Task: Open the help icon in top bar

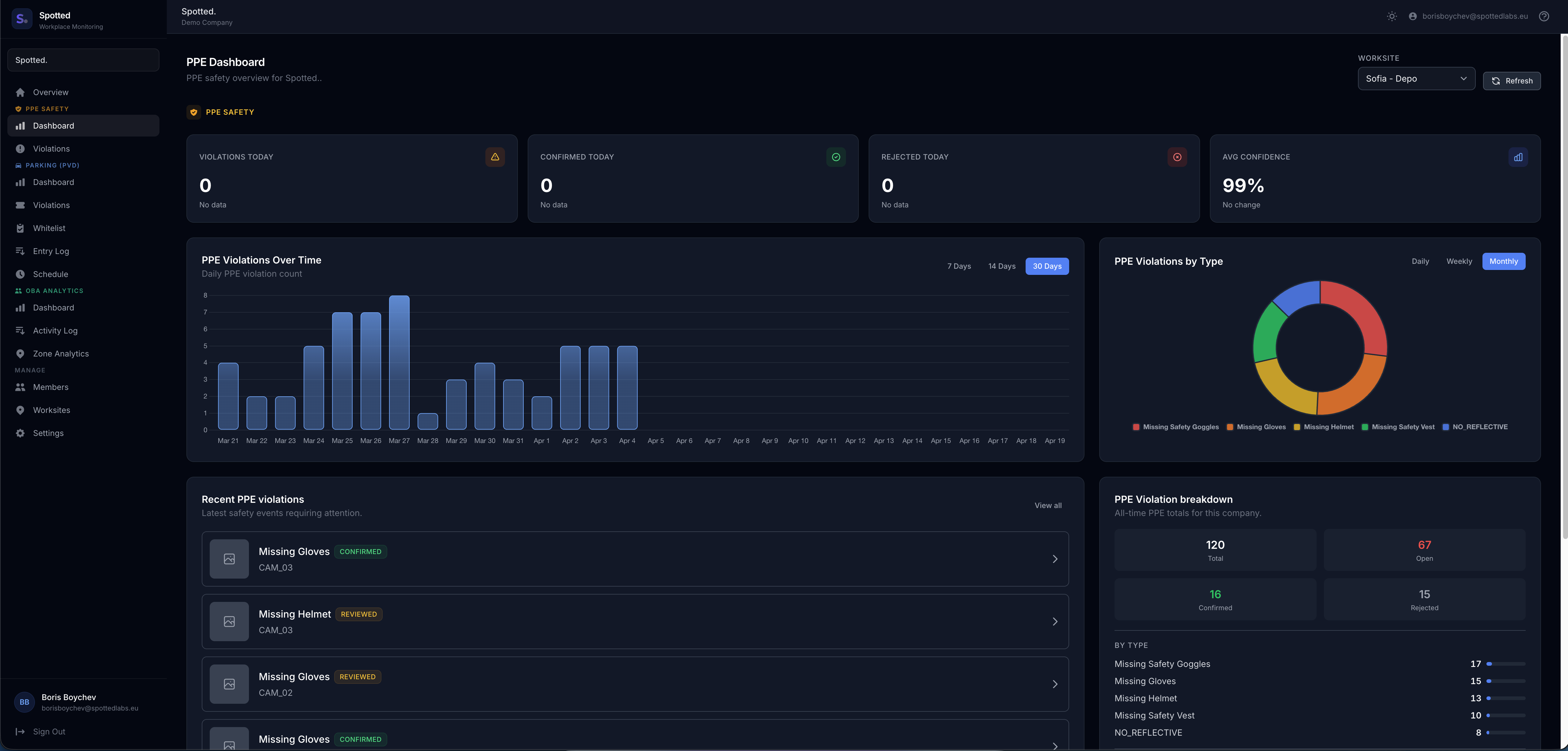Action: [x=1544, y=16]
